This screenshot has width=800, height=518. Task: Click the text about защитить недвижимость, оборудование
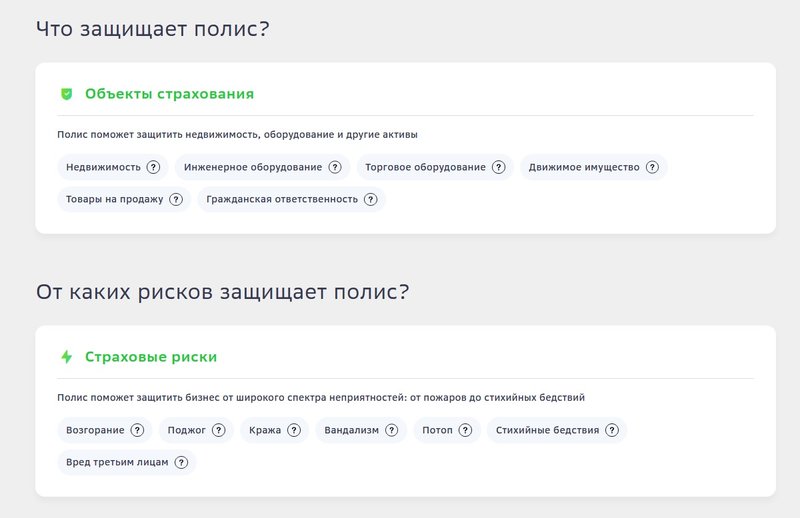point(237,135)
